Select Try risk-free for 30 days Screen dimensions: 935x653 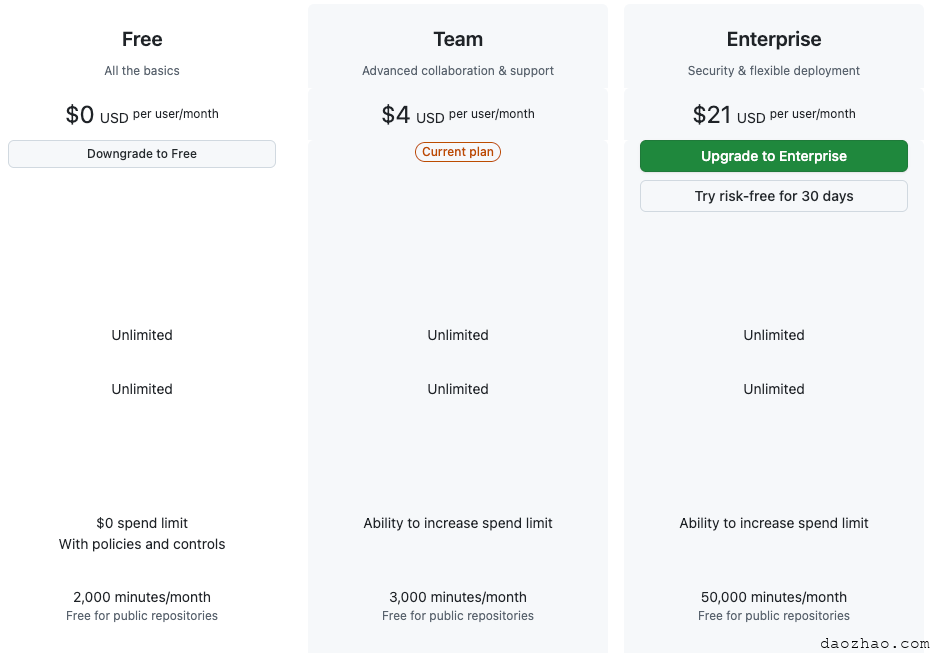coord(773,196)
